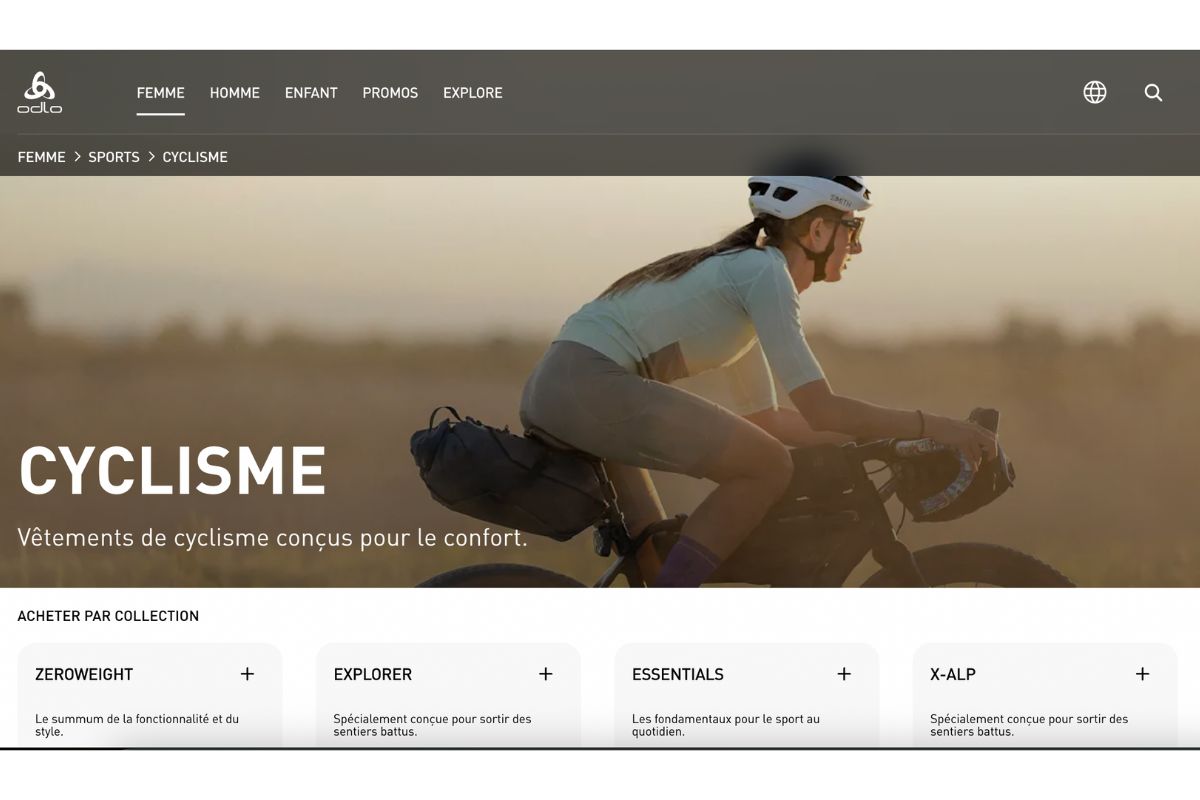Click FEMME breadcrumb link
This screenshot has height=800, width=1200.
(x=41, y=157)
